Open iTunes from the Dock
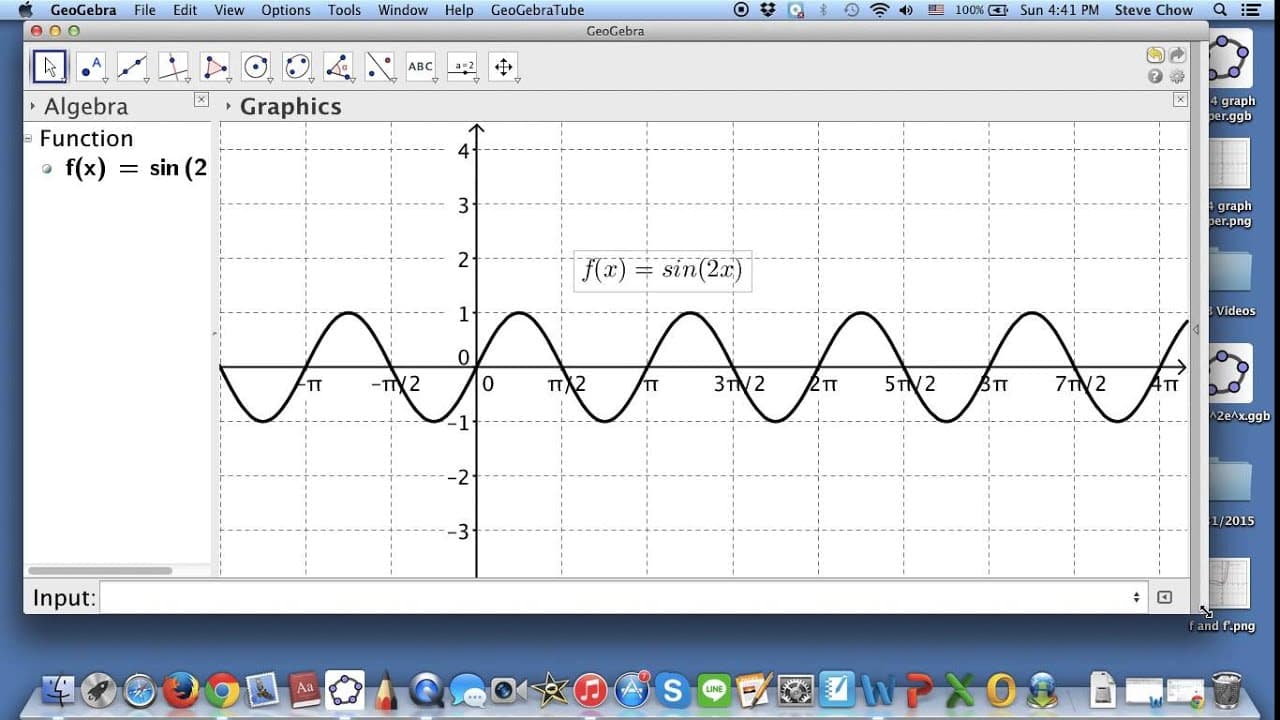1280x720 pixels. coord(590,689)
